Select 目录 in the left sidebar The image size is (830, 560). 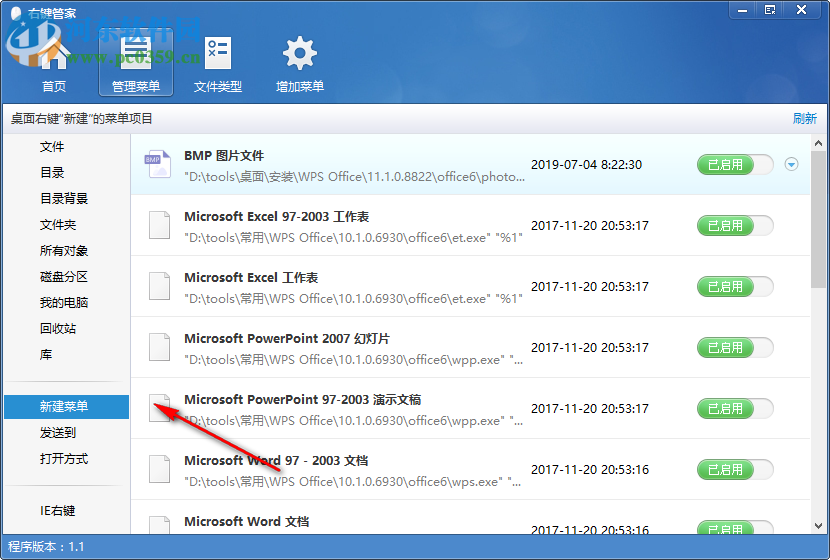(x=52, y=173)
